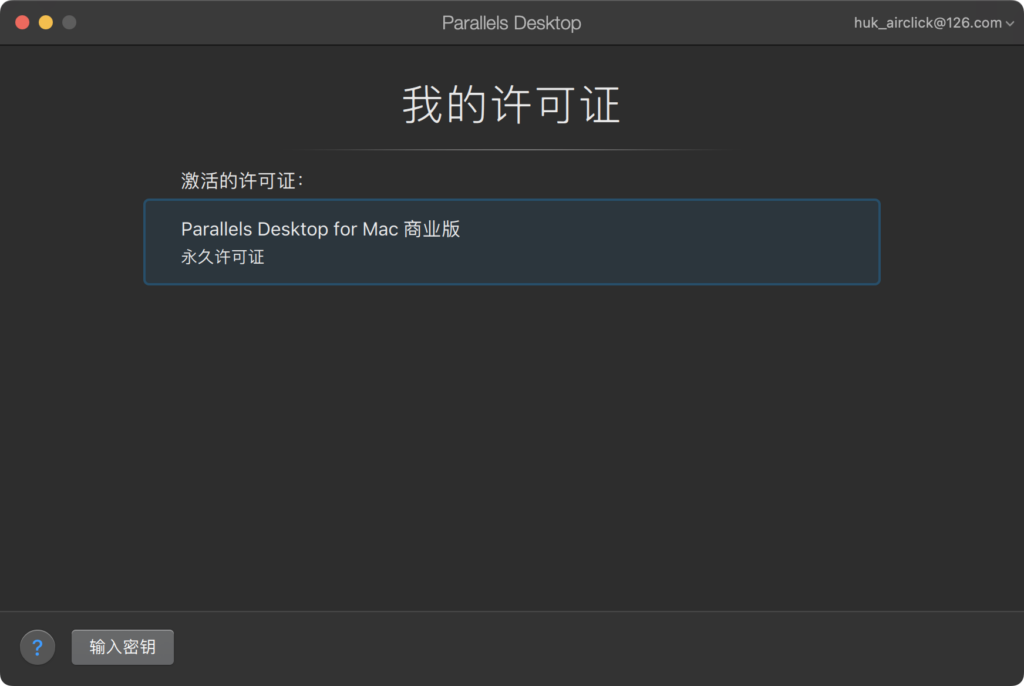Click the 激活的许可证 label
Screen dimensions: 1024x686
241,181
